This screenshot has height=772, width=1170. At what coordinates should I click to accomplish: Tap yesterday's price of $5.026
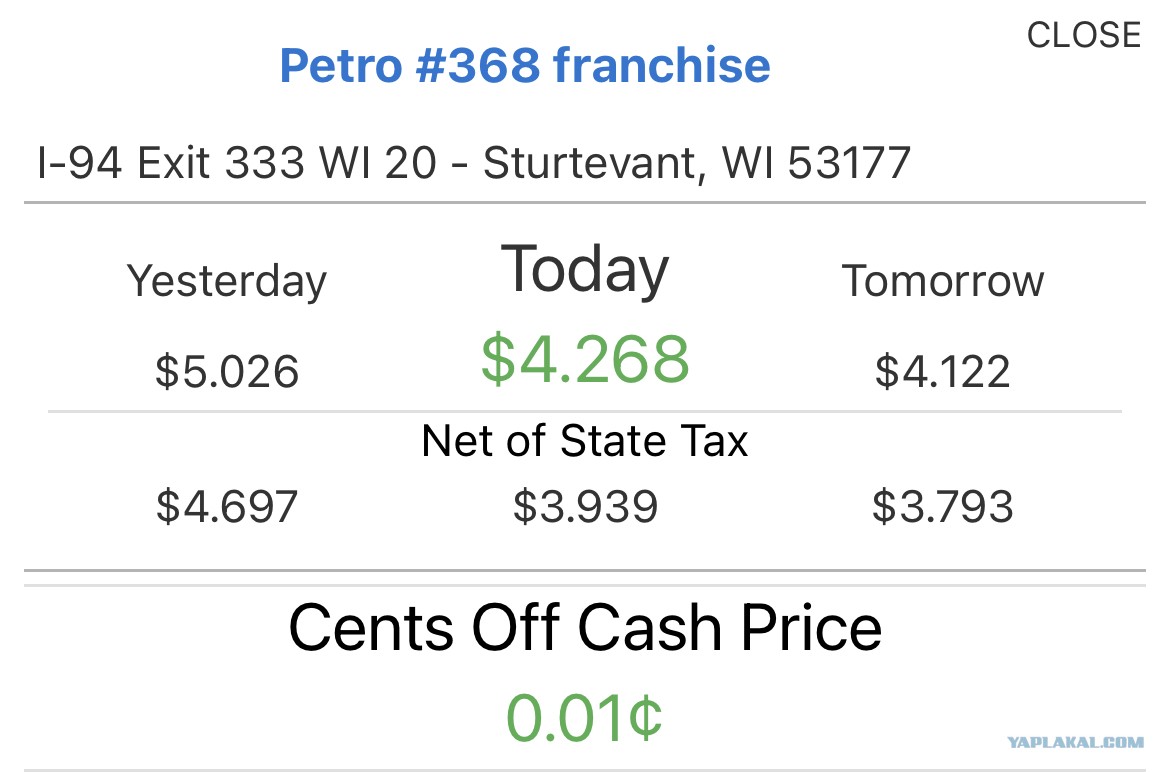[x=227, y=371]
